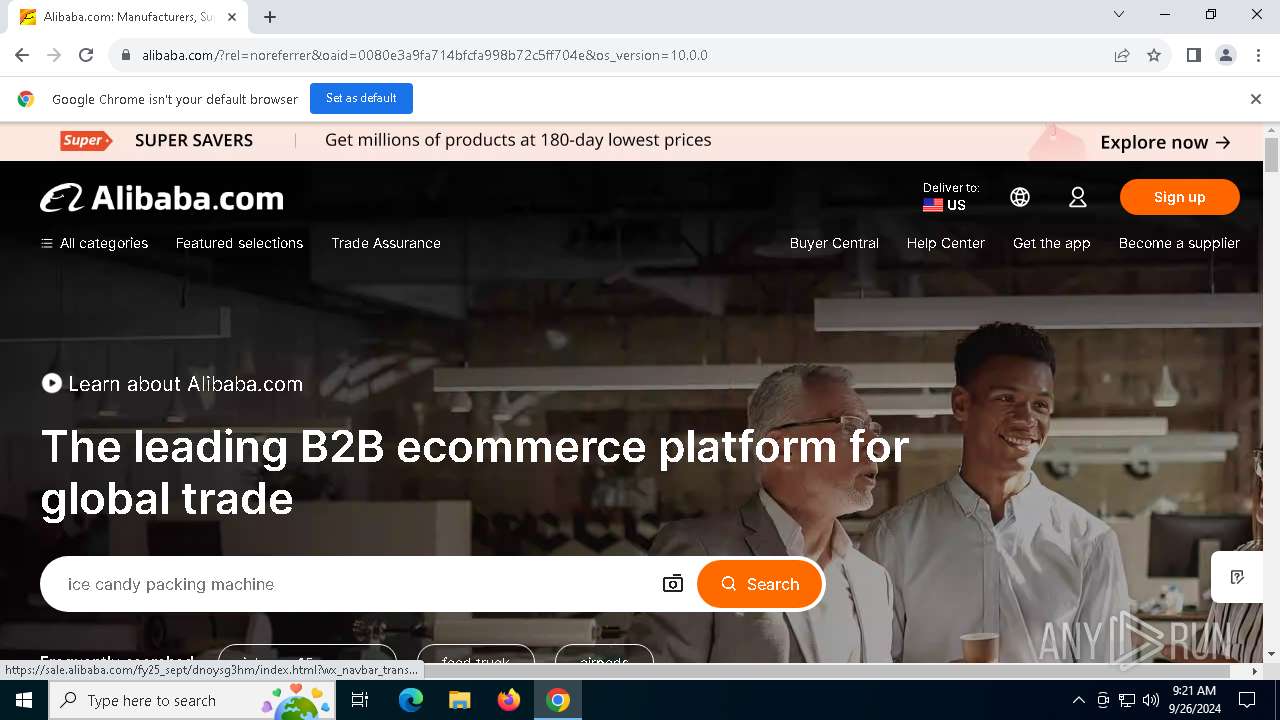The height and width of the screenshot is (720, 1280).
Task: Open Task View on the taskbar
Action: [360, 700]
